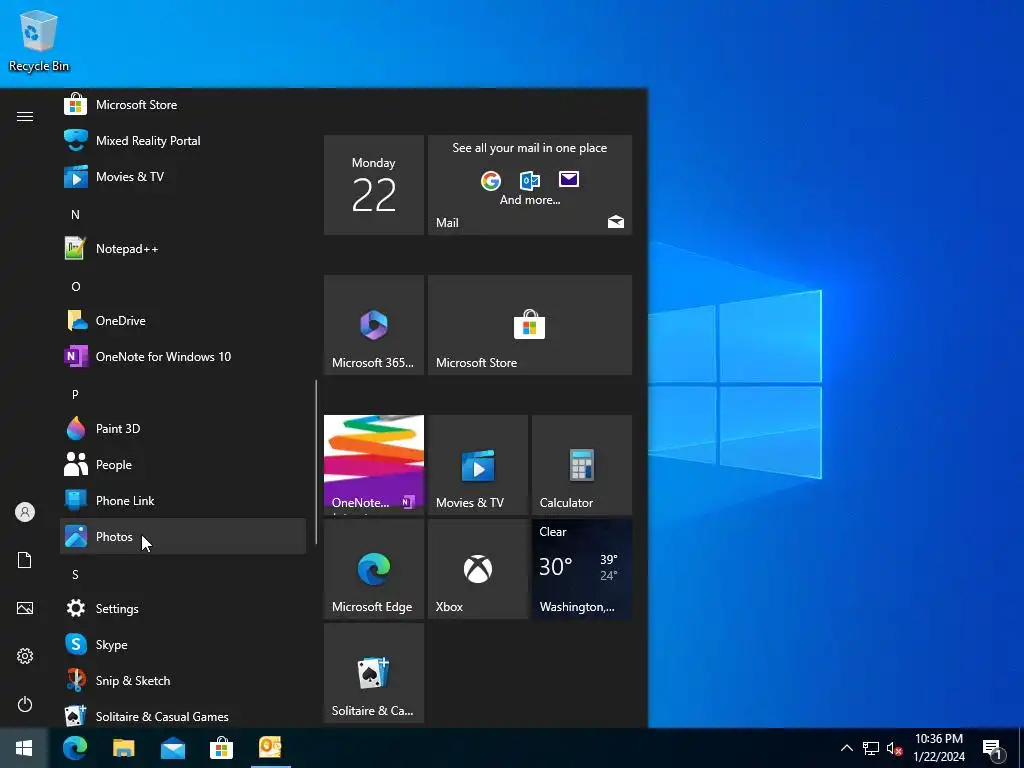Image resolution: width=1024 pixels, height=768 pixels.
Task: Open OneDrive app
Action: (x=183, y=321)
